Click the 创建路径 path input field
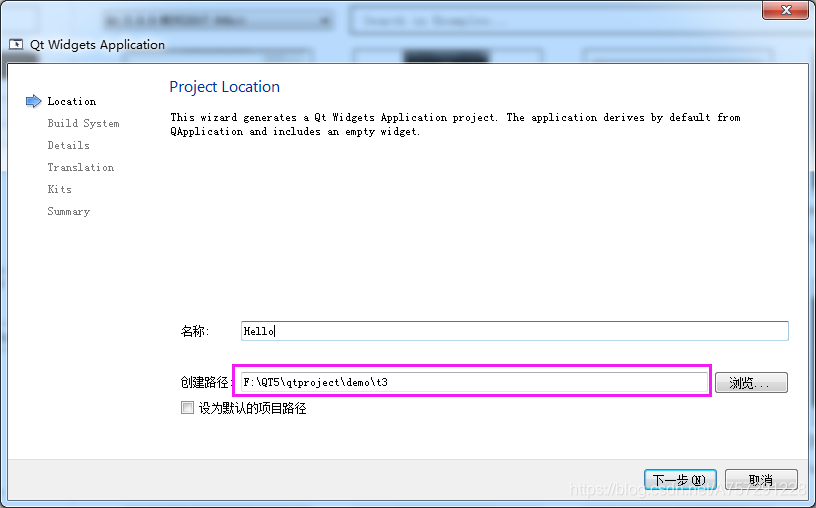The width and height of the screenshot is (816, 508). [474, 382]
